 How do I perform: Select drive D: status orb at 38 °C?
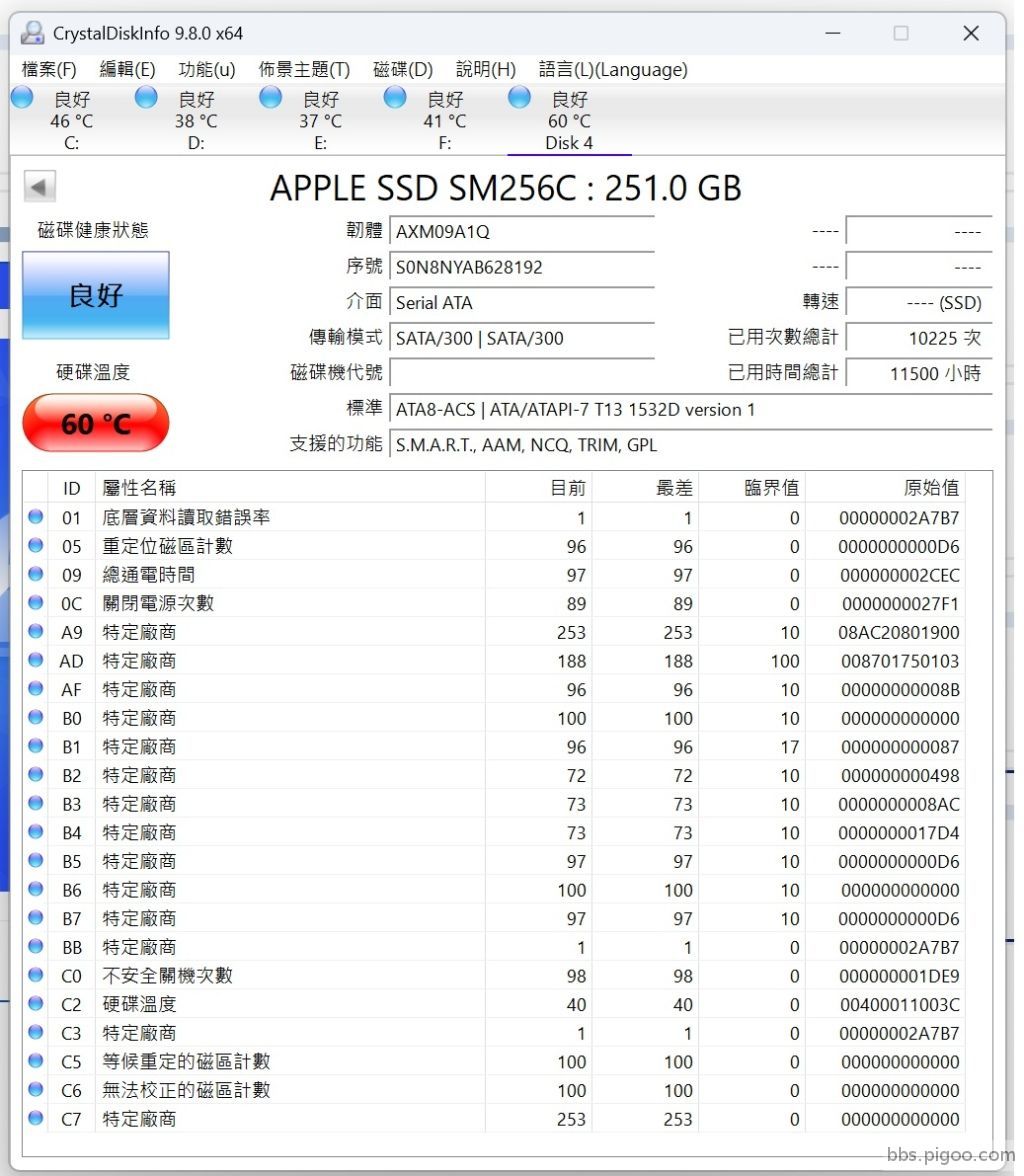tap(146, 98)
